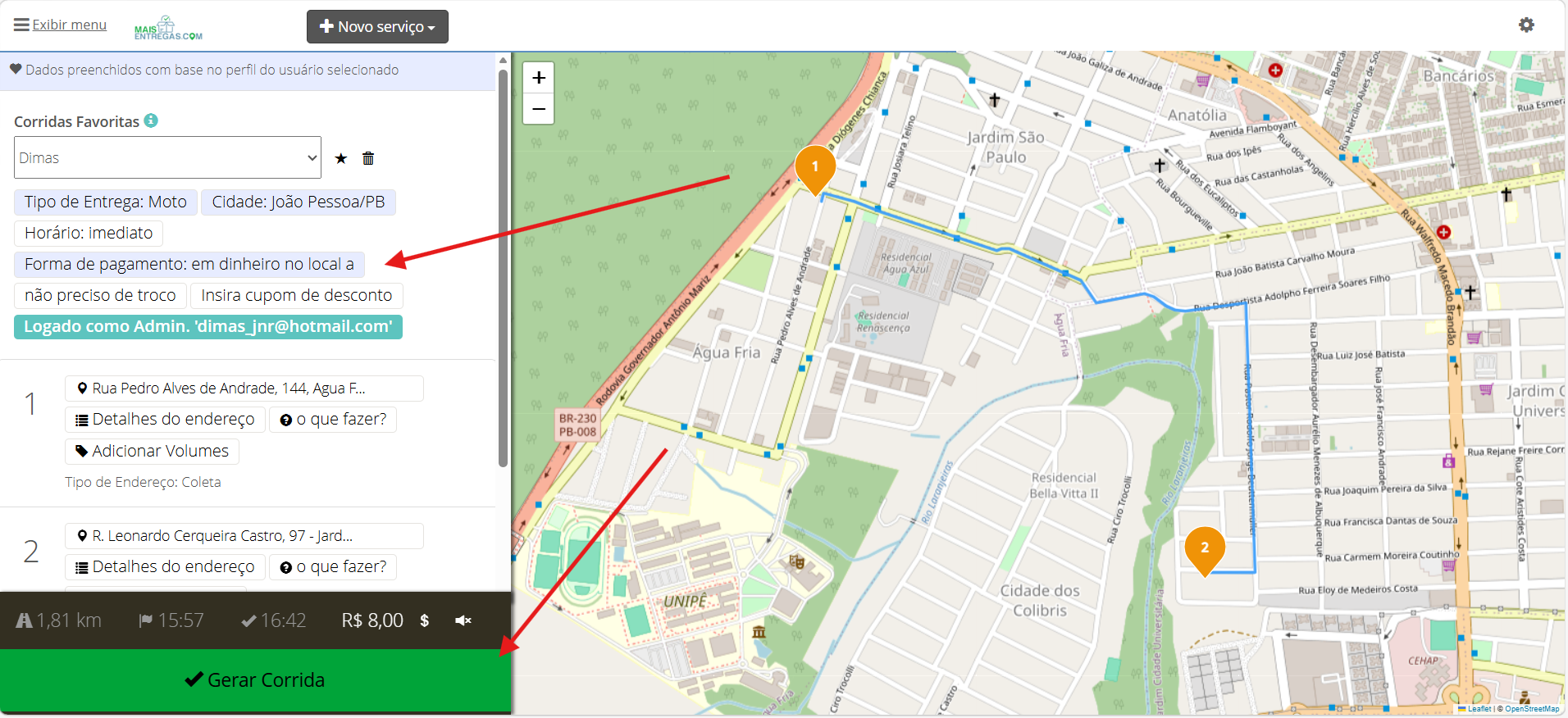This screenshot has width=1568, height=718.
Task: Click the first address input field
Action: pyautogui.click(x=244, y=389)
